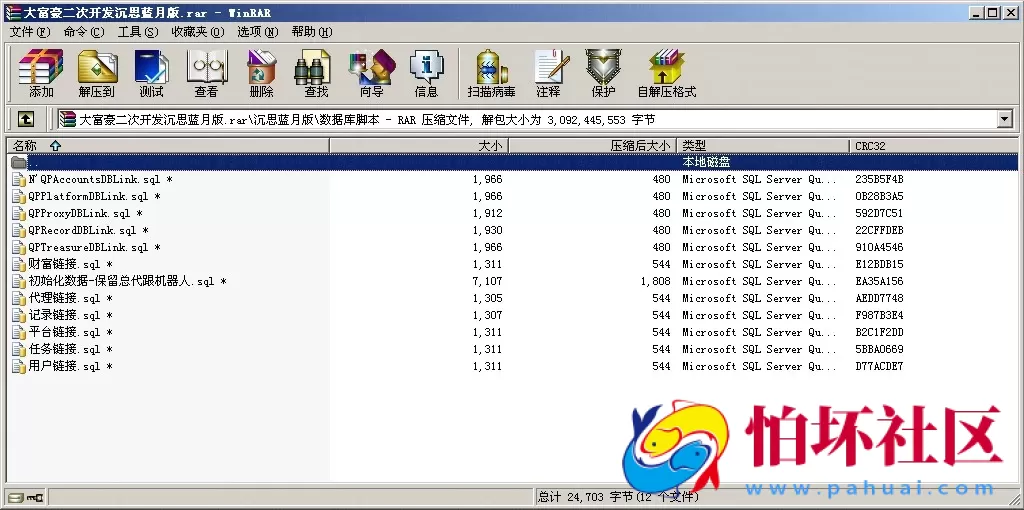Click file icon of 财富链接.sql
Viewport: 1024px width, 510px height.
(19, 264)
